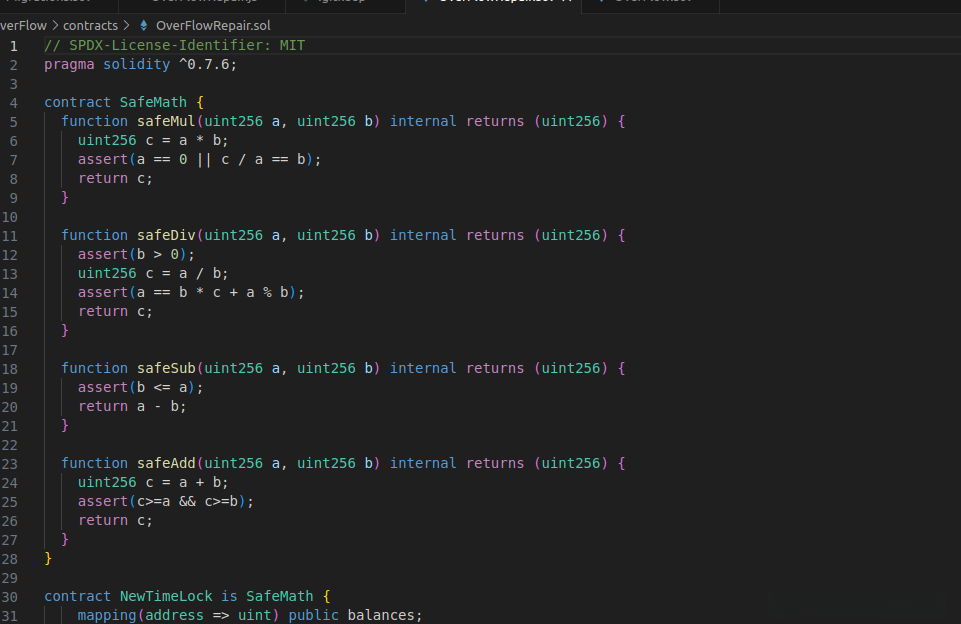The image size is (961, 624).
Task: Click the safeSub function name
Action: coord(166,368)
